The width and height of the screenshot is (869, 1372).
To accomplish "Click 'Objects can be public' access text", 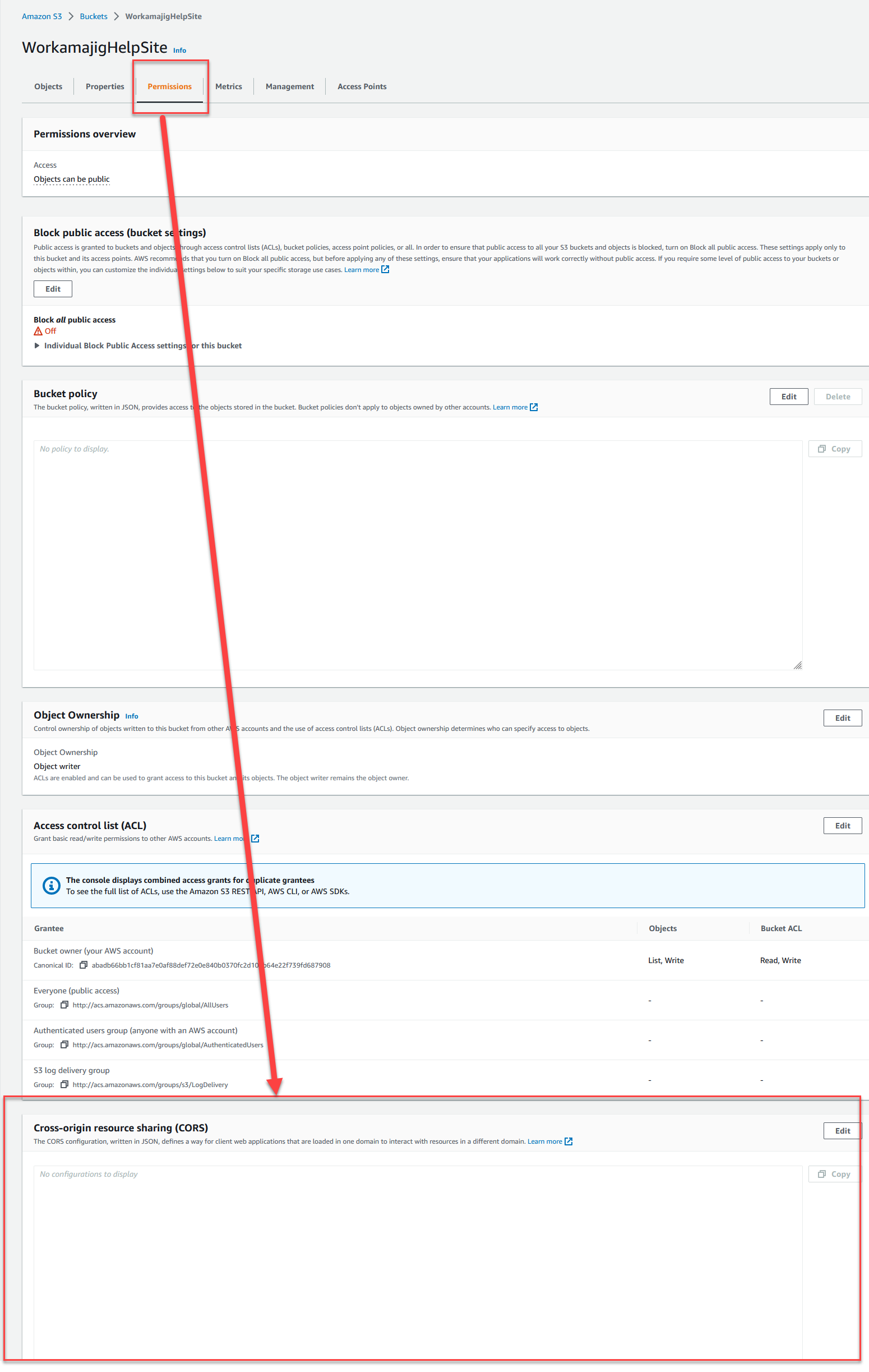I will click(x=71, y=179).
